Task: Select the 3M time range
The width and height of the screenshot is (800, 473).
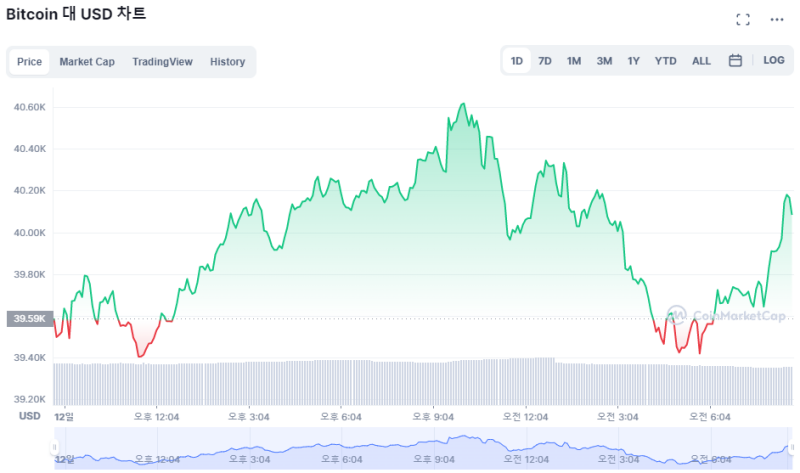Action: click(604, 61)
